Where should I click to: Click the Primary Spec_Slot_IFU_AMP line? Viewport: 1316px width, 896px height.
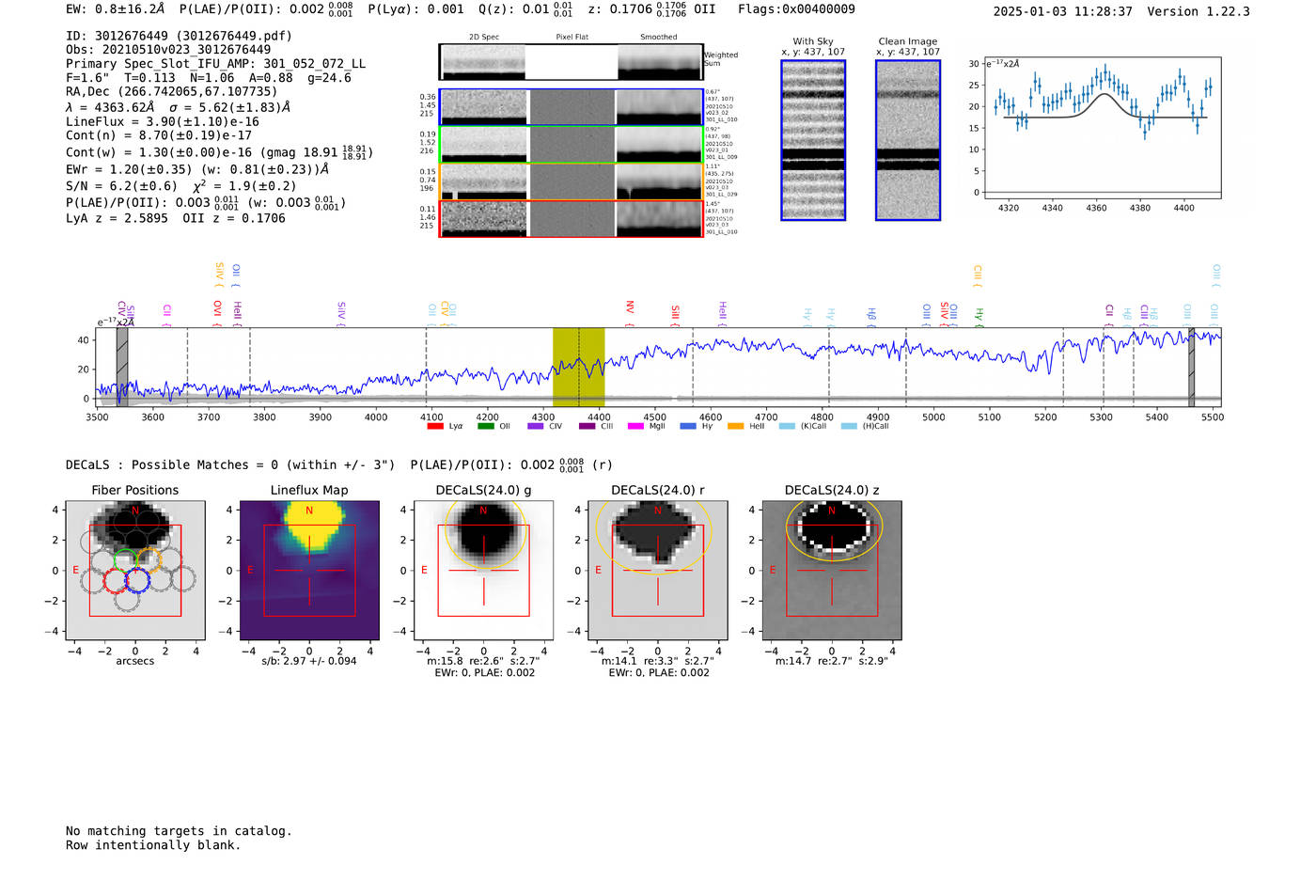(216, 64)
